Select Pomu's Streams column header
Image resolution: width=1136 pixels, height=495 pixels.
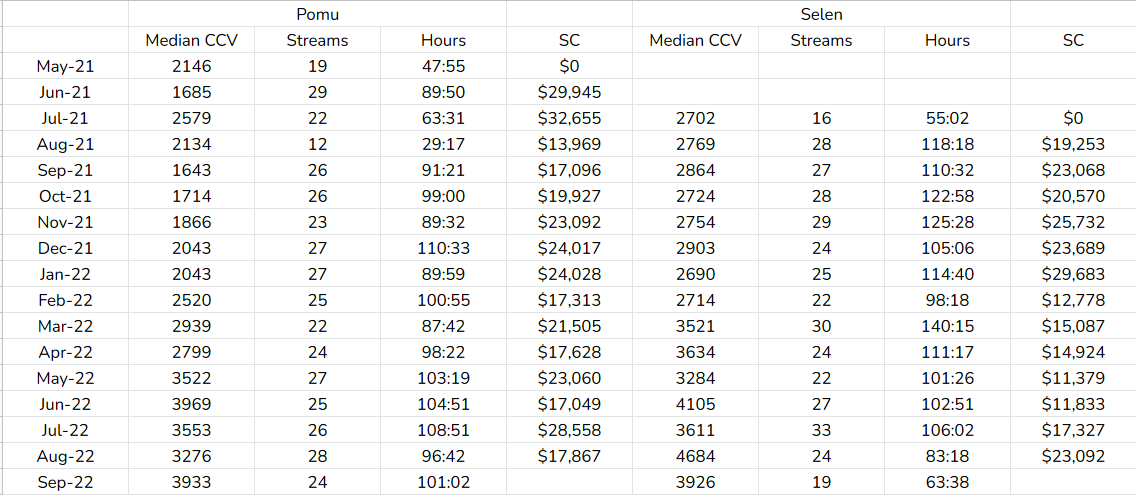point(317,41)
